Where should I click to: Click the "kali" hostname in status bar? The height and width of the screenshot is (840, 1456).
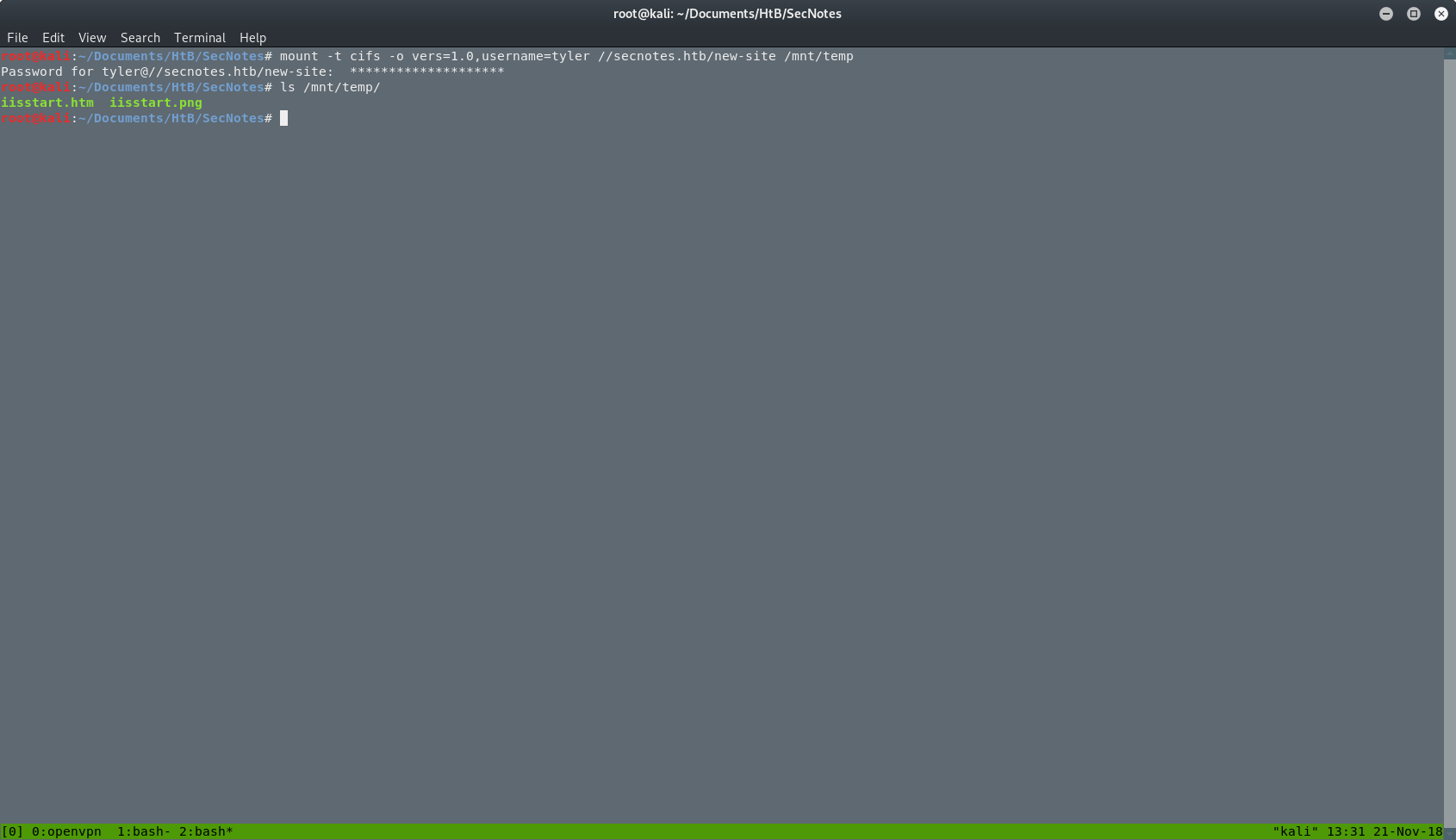pyautogui.click(x=1295, y=831)
